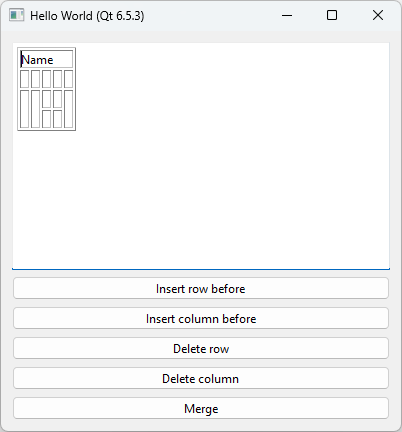Select upper split cell in the third column
Screen dimensions: 402x432
click(x=46, y=99)
